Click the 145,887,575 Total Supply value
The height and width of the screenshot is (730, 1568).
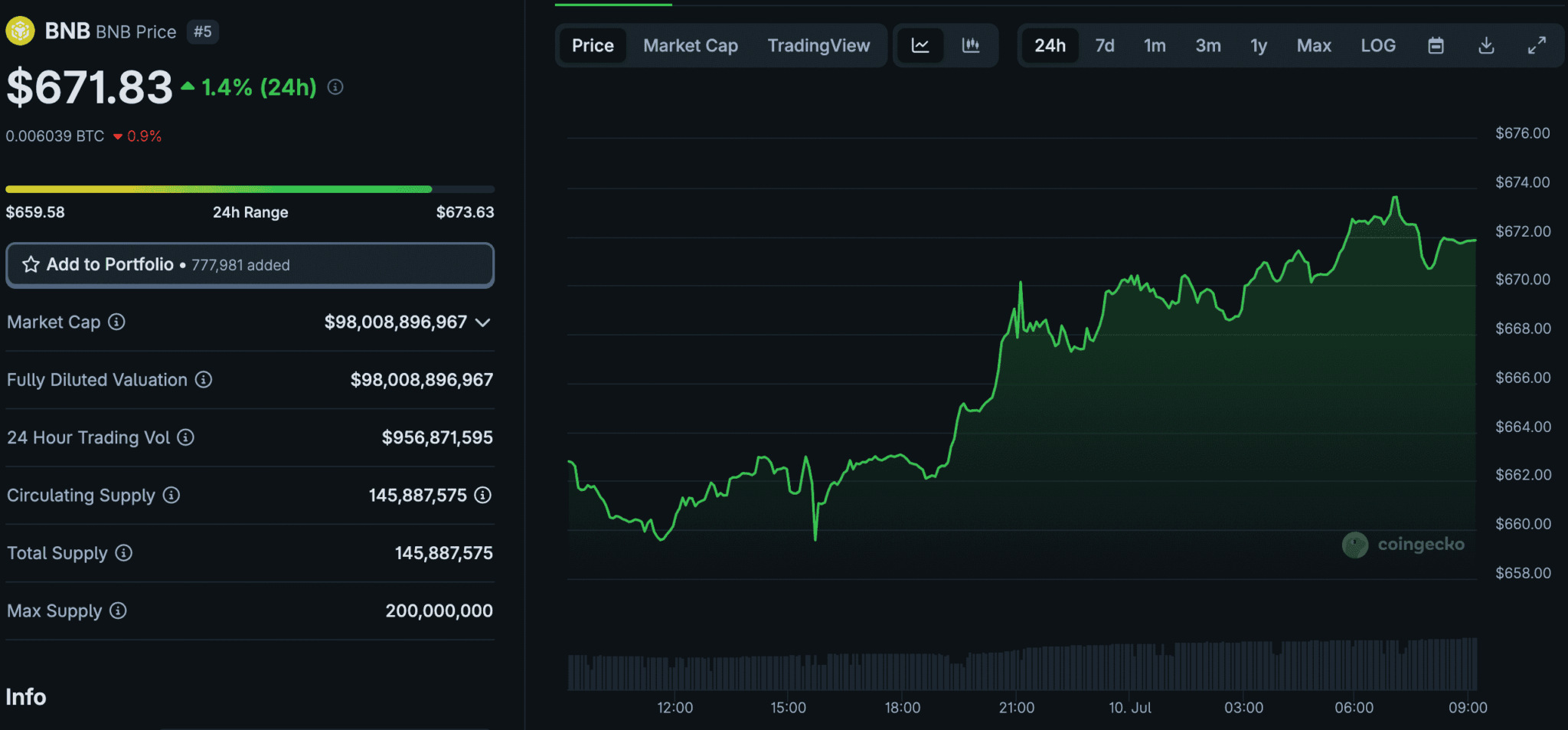(x=444, y=553)
